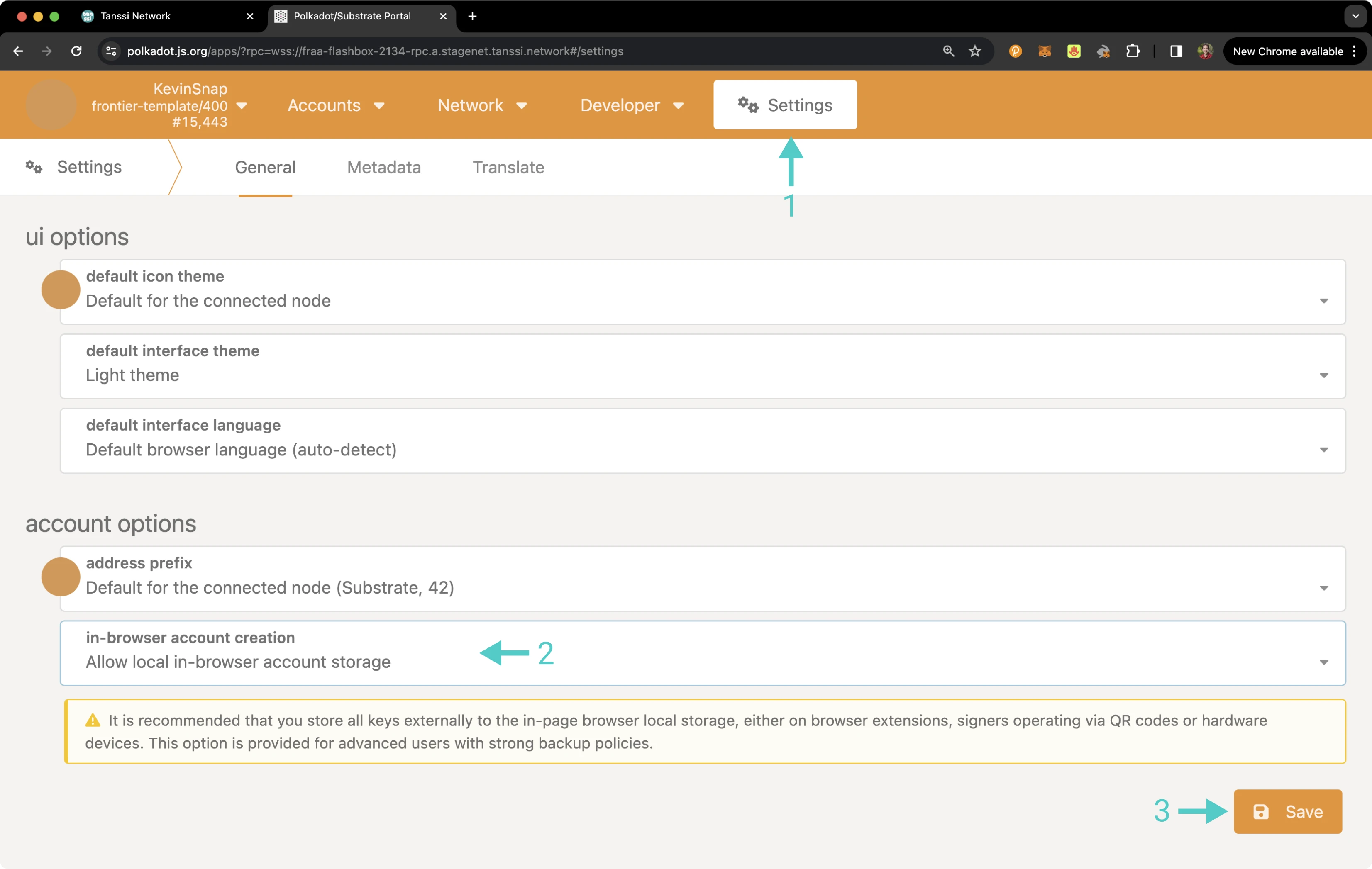
Task: Click the General settings tab
Action: tap(265, 167)
